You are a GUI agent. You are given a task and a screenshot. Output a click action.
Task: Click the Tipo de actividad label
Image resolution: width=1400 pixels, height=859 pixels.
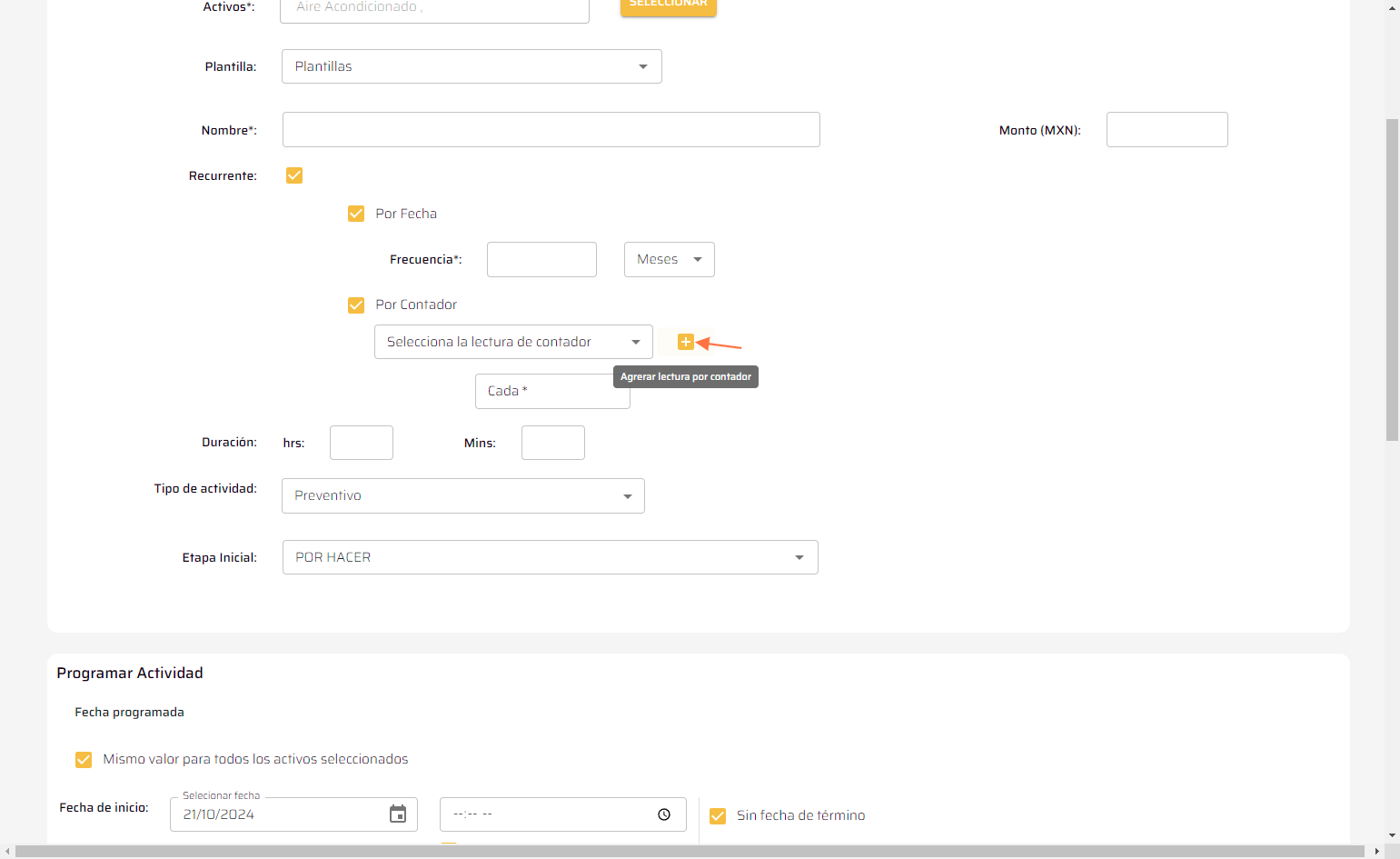click(205, 488)
